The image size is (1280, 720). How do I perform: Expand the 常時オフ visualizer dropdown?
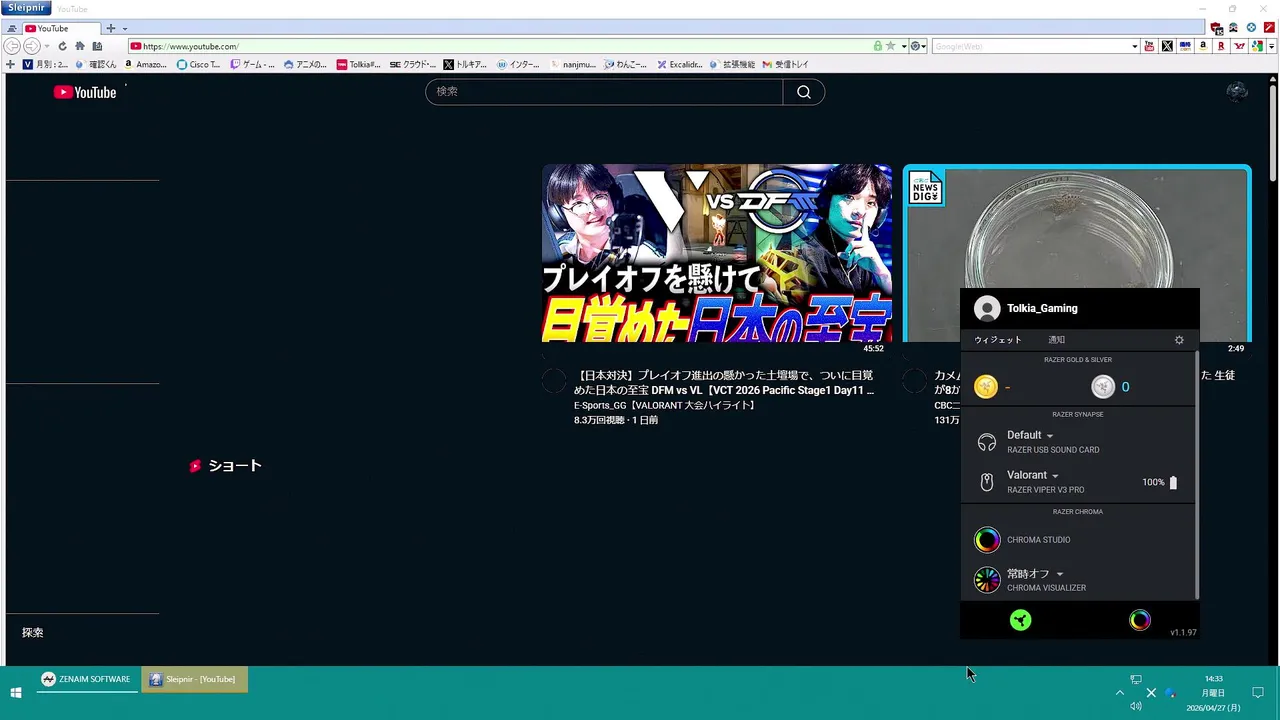point(1060,574)
